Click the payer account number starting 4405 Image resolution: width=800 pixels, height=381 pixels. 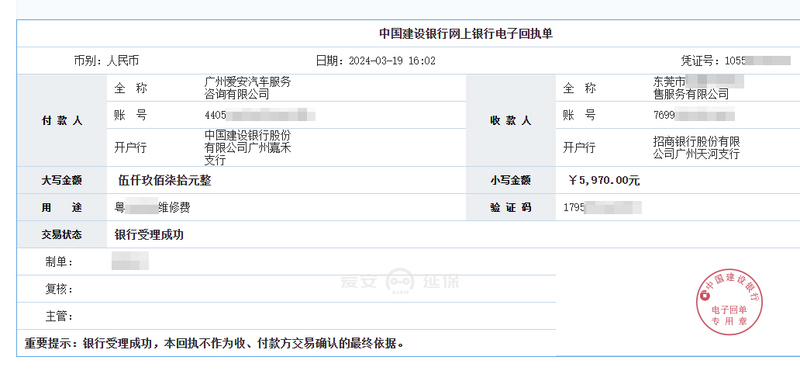point(260,115)
